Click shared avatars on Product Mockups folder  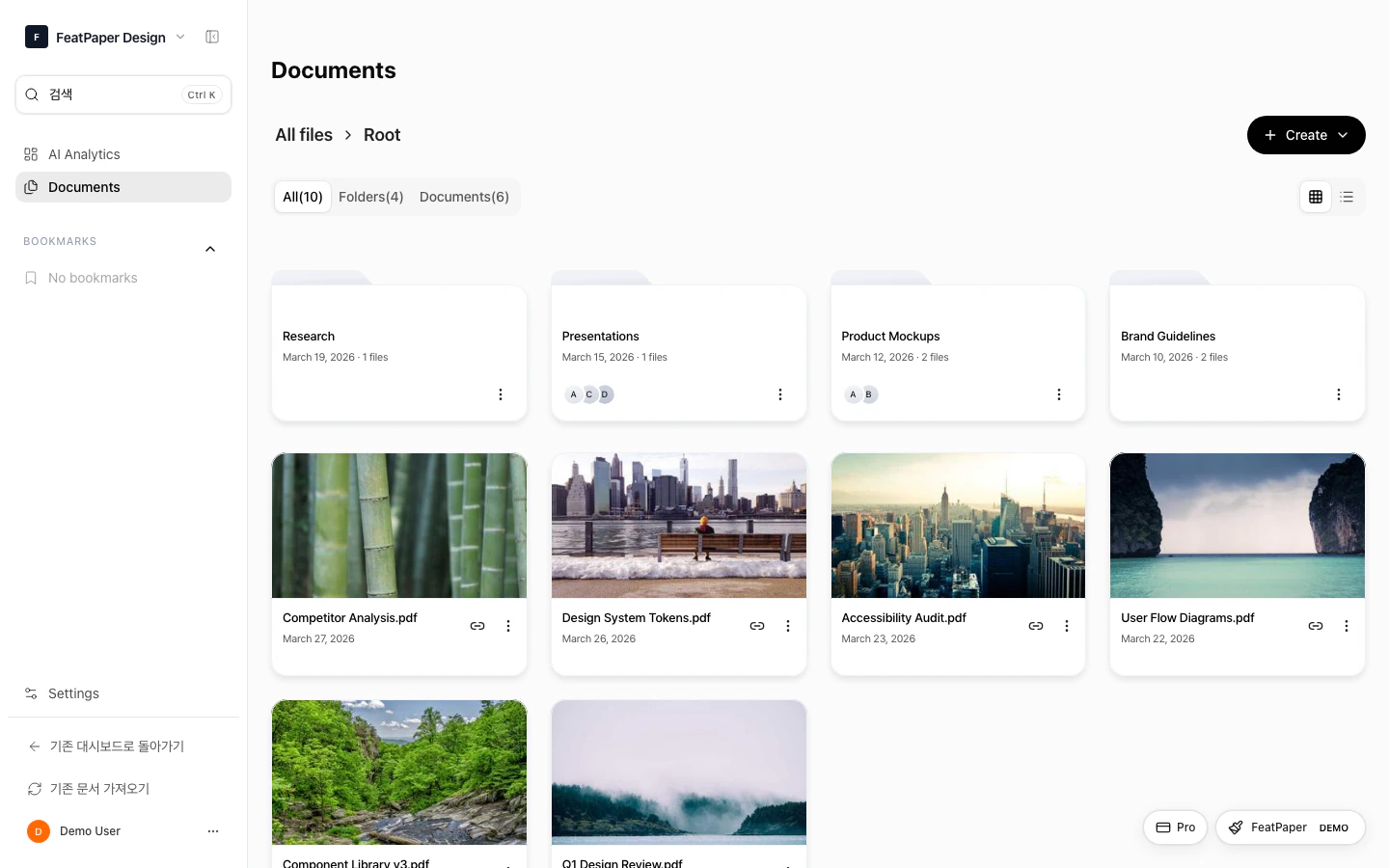861,394
